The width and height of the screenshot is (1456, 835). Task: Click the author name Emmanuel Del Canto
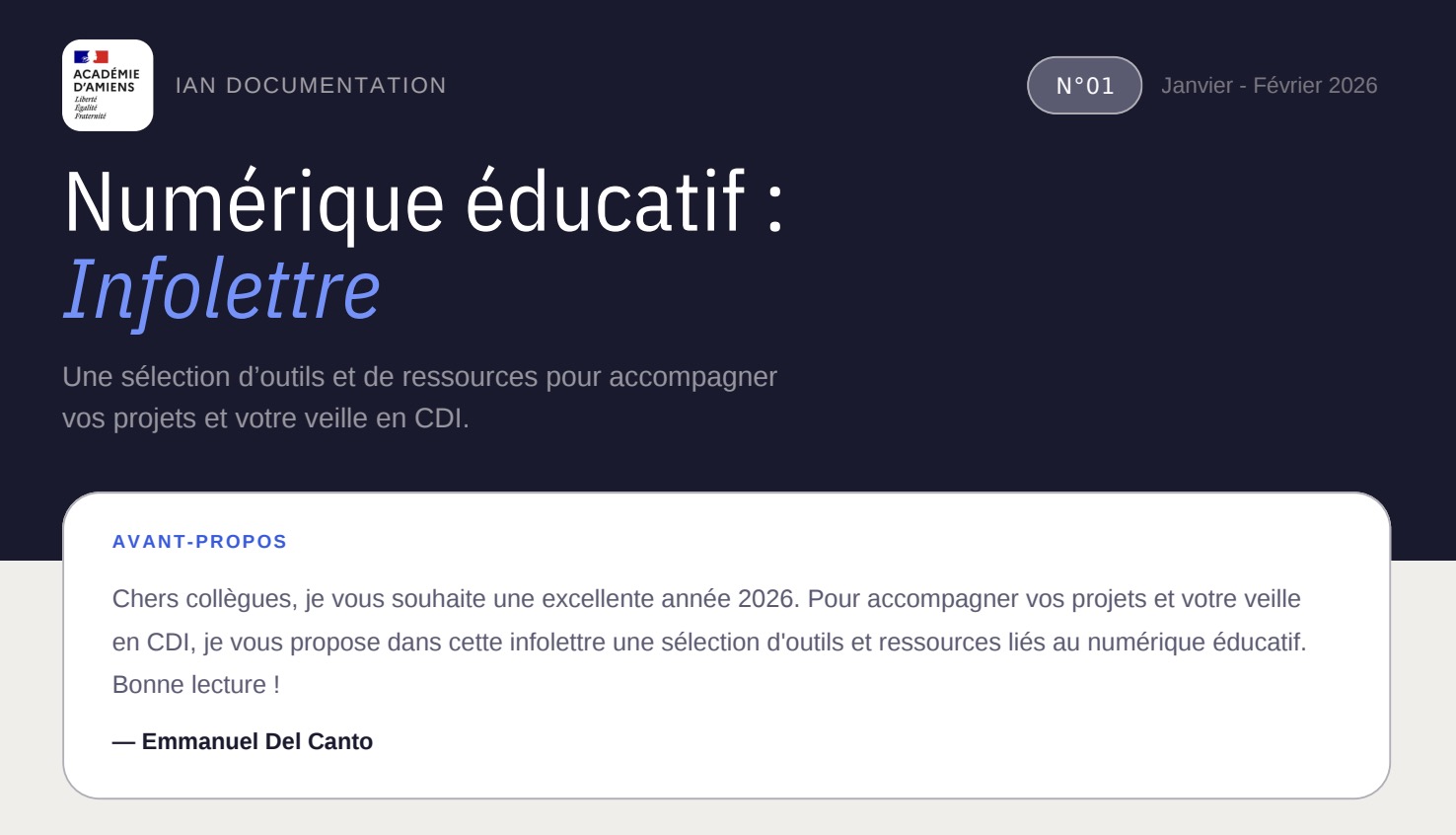pyautogui.click(x=256, y=742)
